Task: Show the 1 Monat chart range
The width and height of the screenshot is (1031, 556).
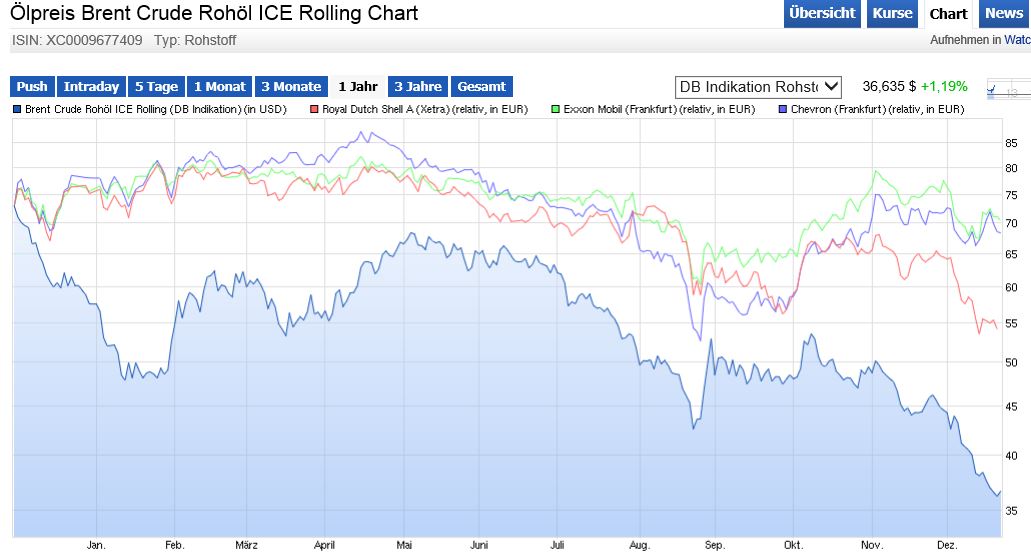Action: pos(220,87)
